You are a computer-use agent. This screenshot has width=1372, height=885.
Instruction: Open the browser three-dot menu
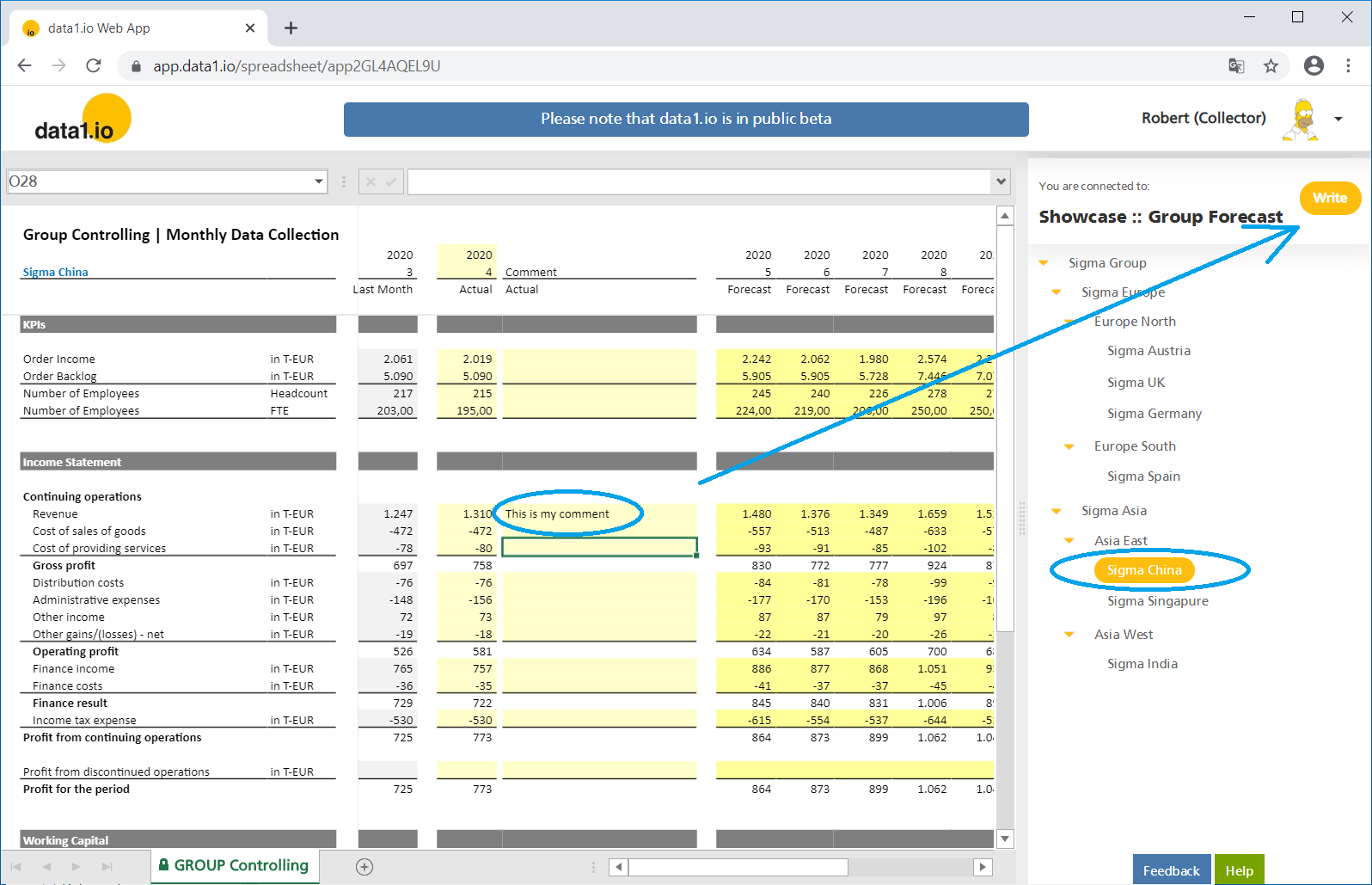coord(1348,66)
